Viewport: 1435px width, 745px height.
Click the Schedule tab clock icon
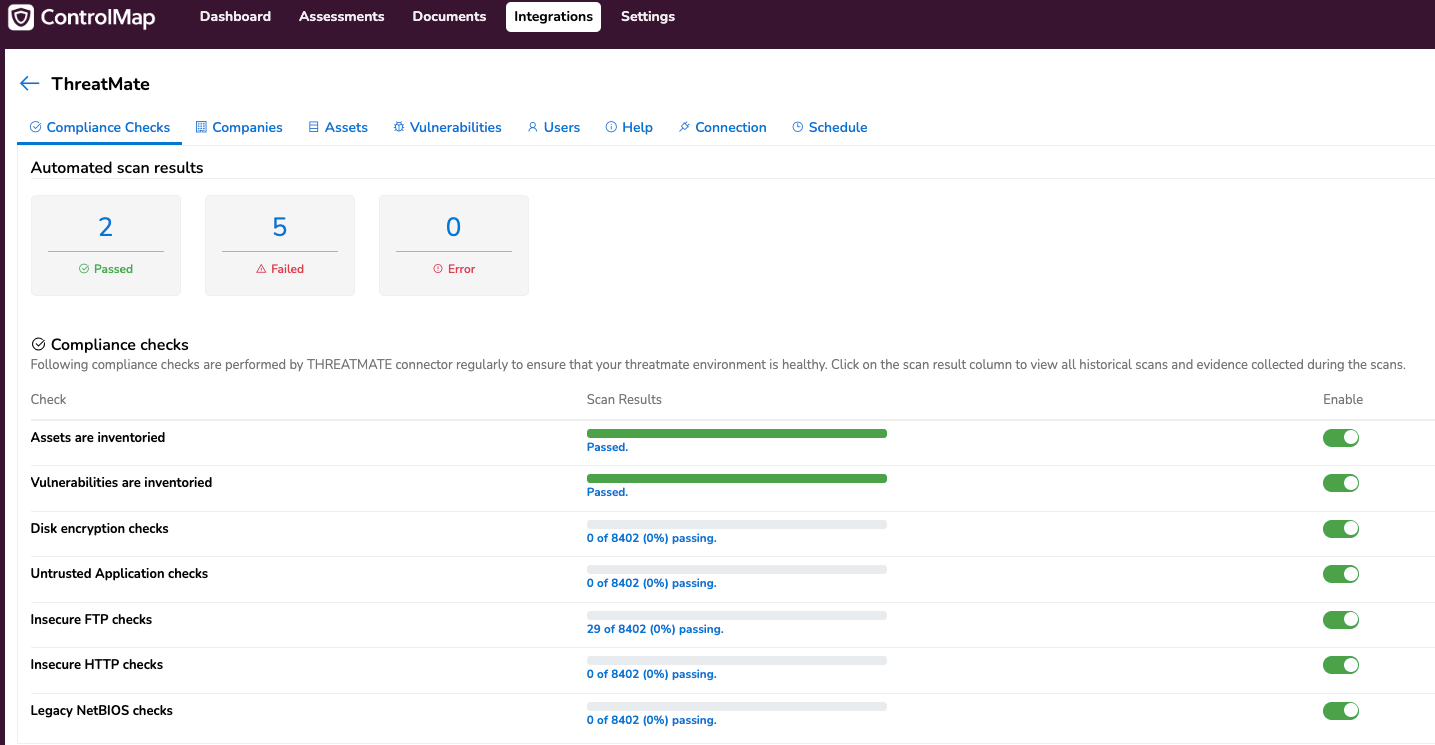pos(798,127)
